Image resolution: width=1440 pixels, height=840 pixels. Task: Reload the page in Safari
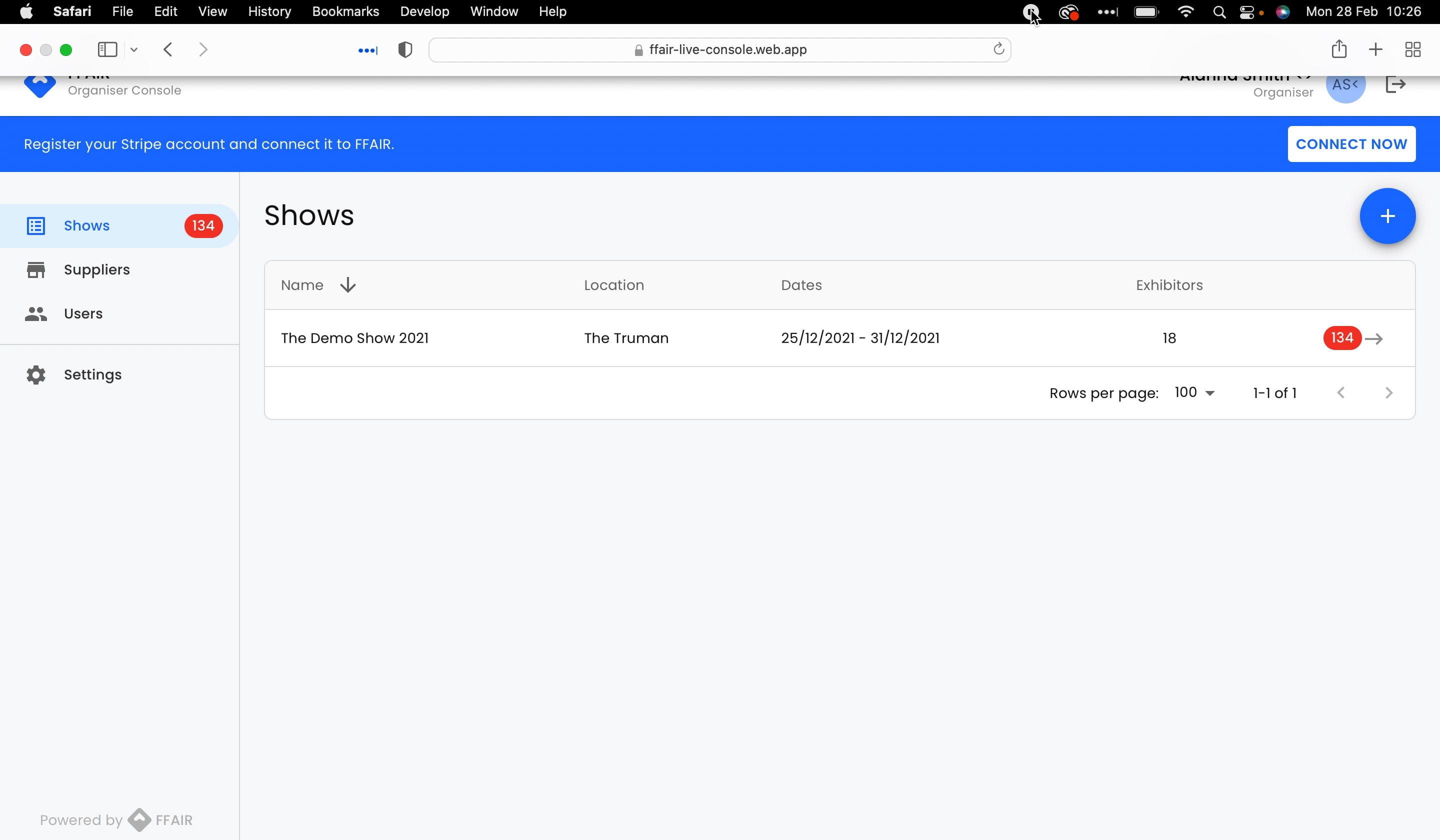click(x=998, y=49)
